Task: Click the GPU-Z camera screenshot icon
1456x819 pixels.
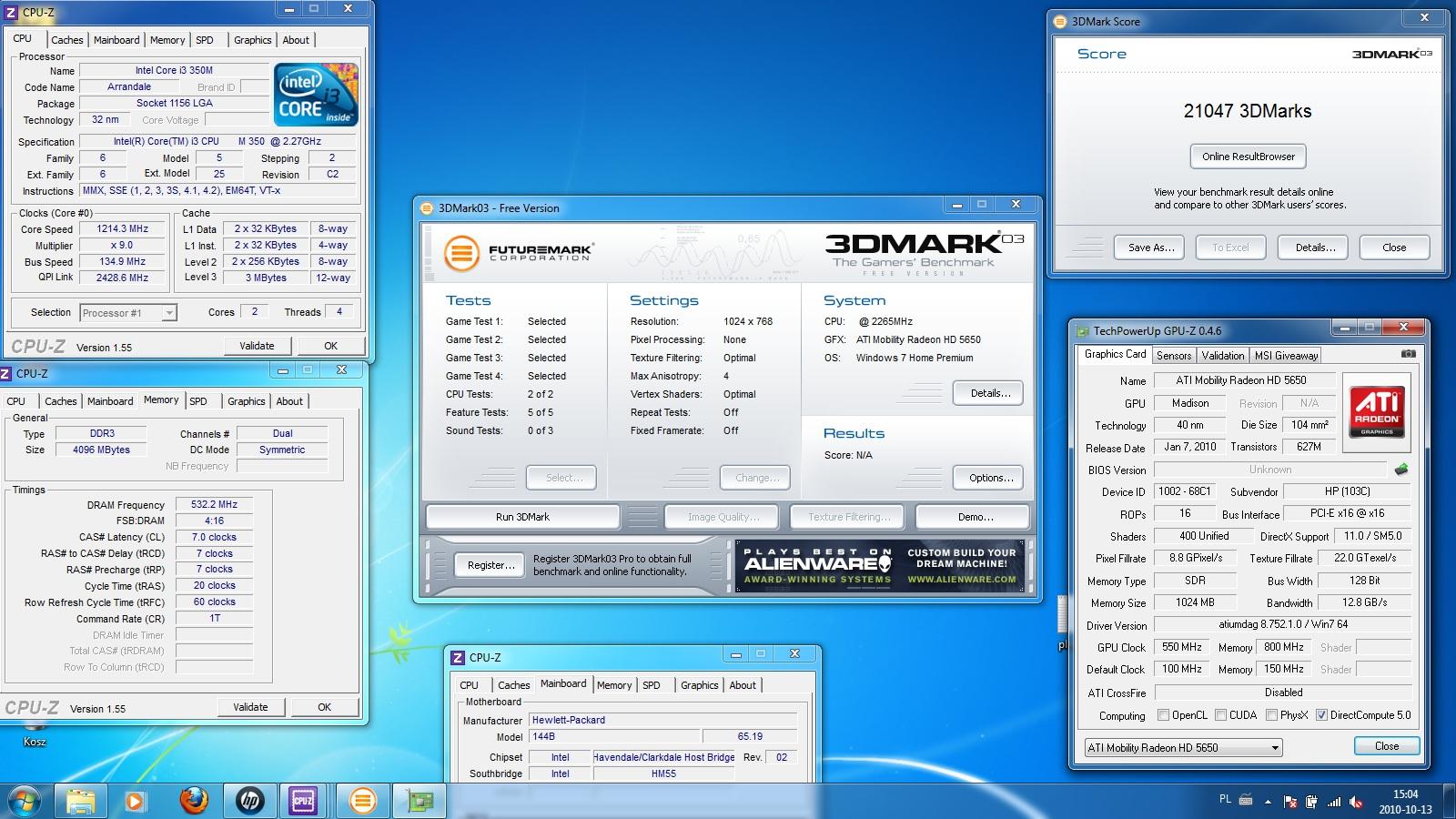Action: click(x=1408, y=354)
